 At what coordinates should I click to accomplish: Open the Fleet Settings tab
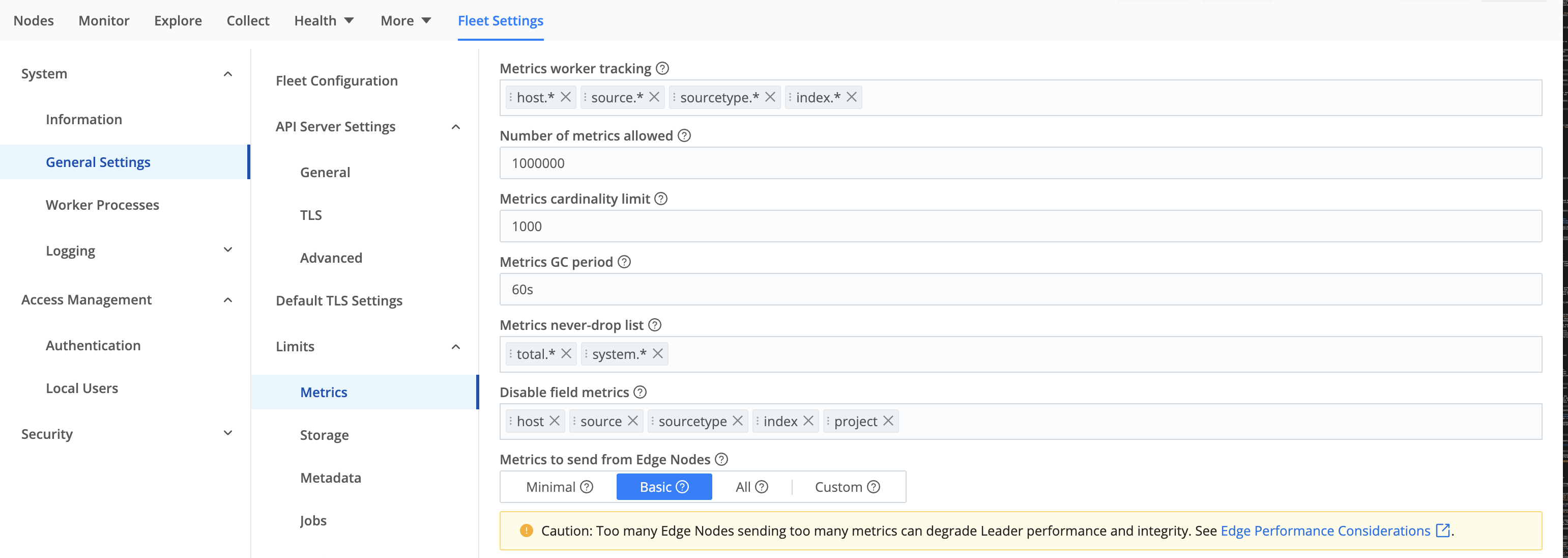pyautogui.click(x=500, y=20)
